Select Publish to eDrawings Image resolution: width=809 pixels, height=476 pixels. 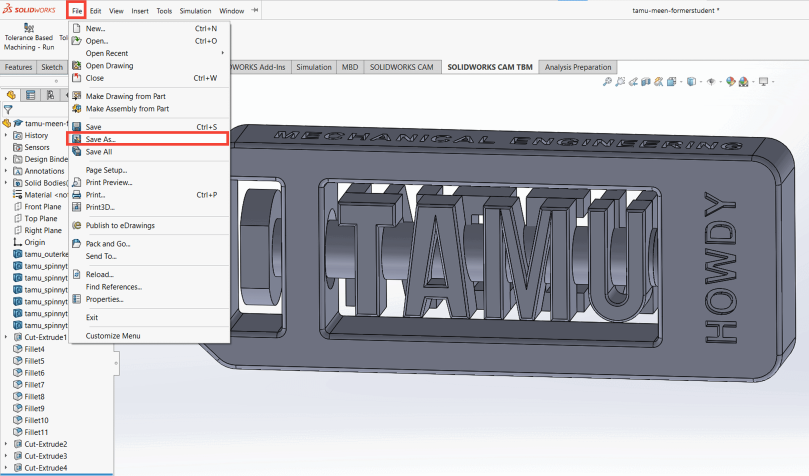150,225
